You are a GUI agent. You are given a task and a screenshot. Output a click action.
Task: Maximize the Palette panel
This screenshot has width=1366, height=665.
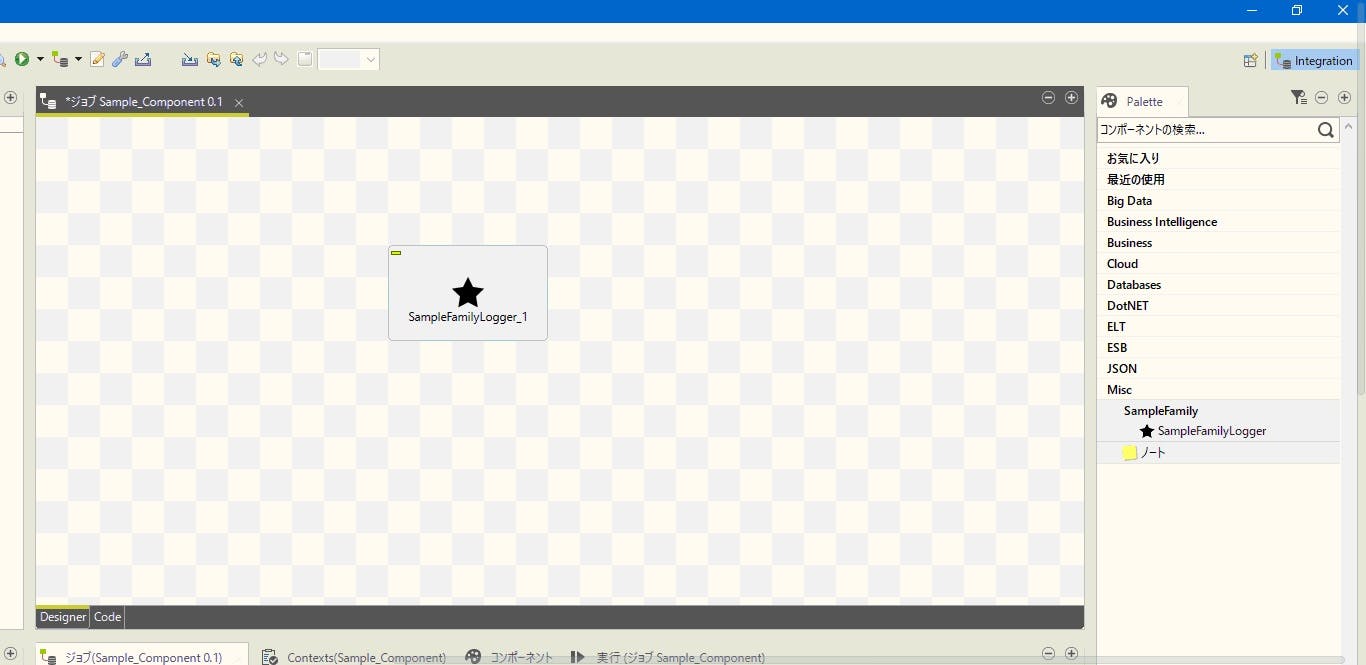[1344, 98]
